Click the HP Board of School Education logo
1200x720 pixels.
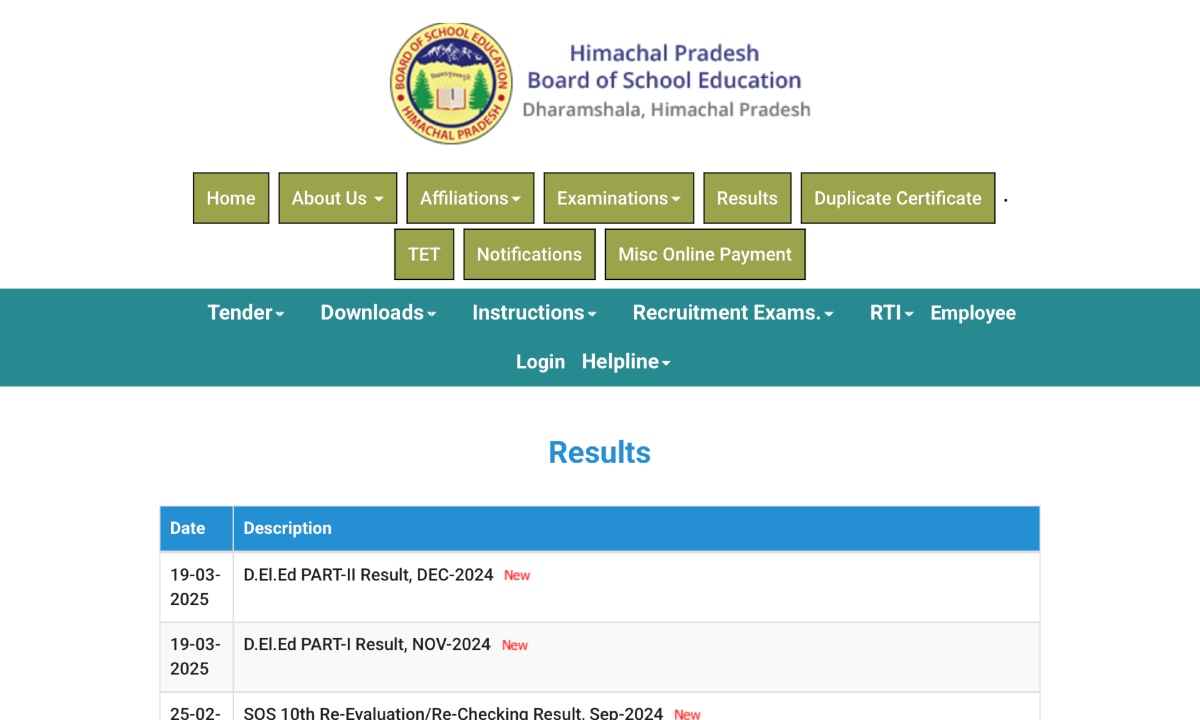(451, 83)
